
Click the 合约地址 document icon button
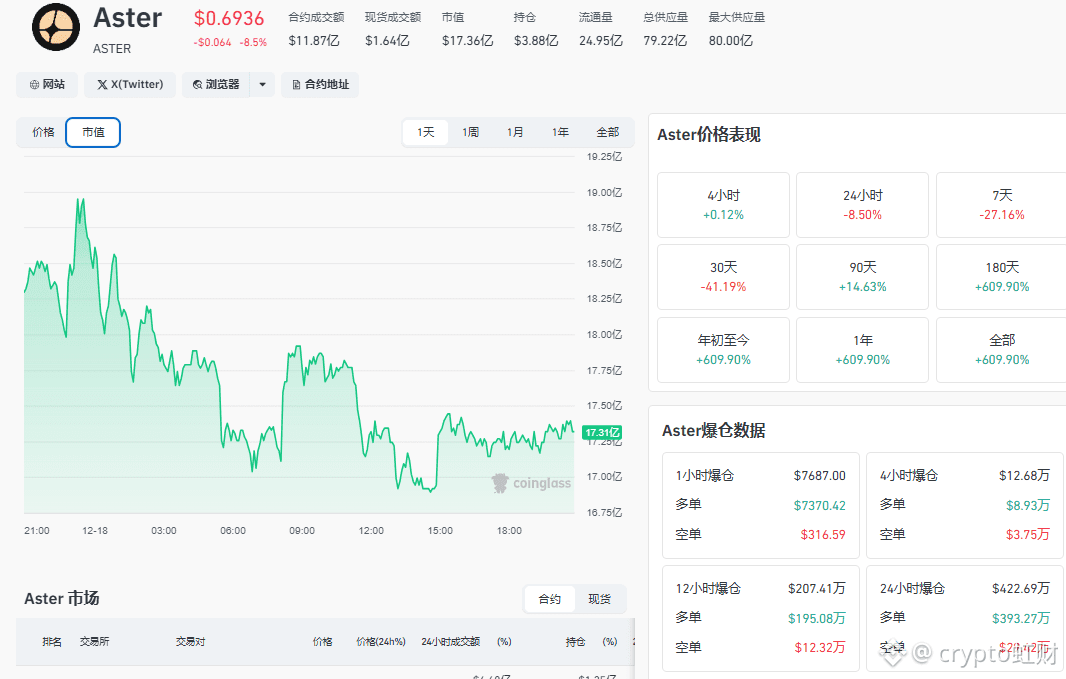[x=320, y=85]
